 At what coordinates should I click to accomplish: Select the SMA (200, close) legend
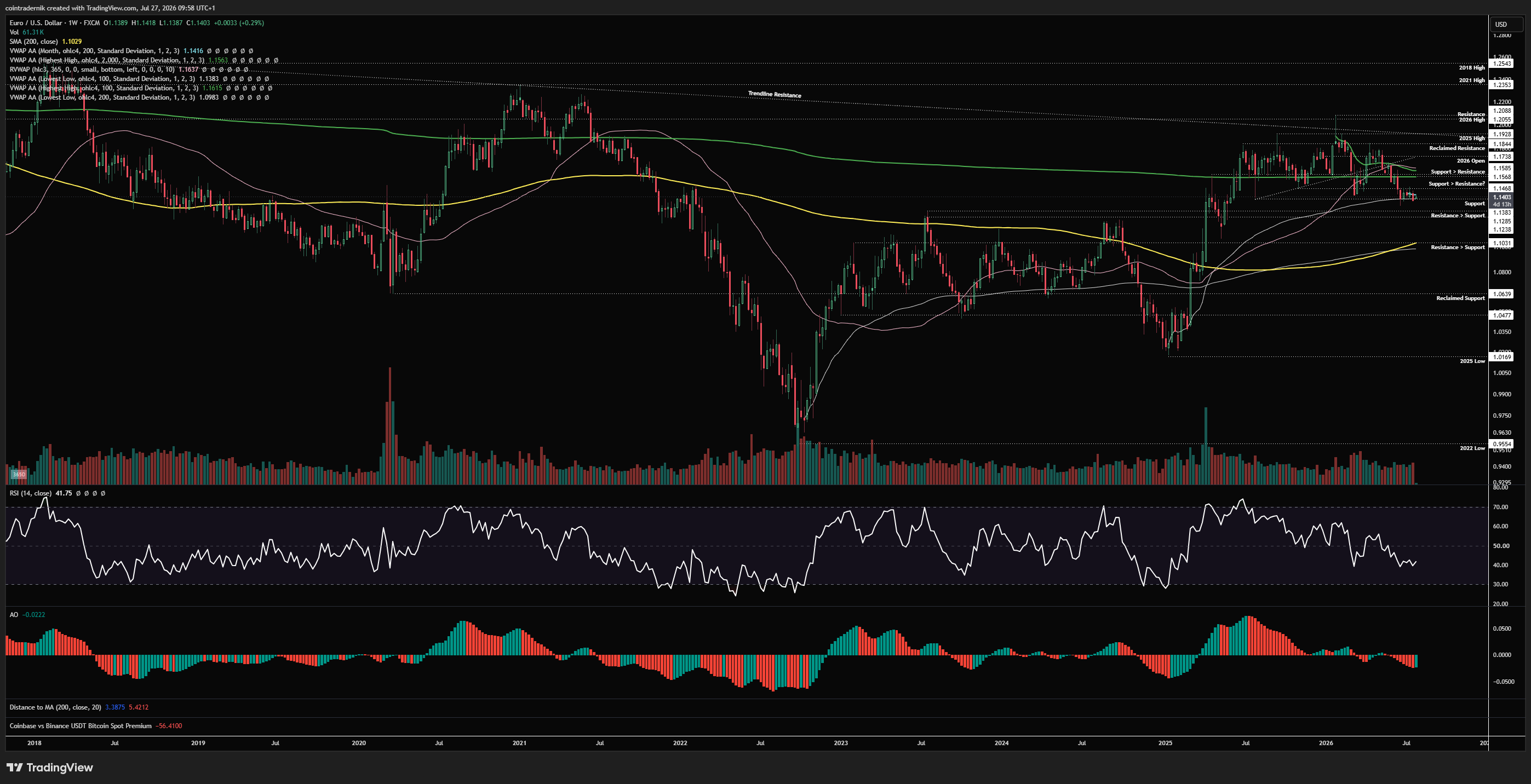click(x=46, y=42)
